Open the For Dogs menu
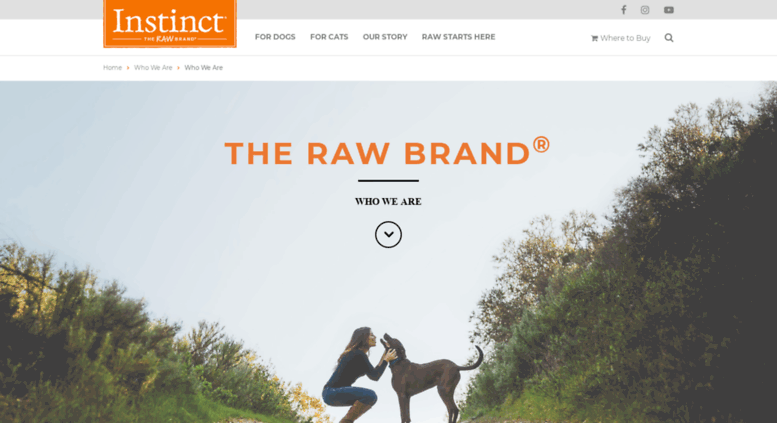 (275, 37)
